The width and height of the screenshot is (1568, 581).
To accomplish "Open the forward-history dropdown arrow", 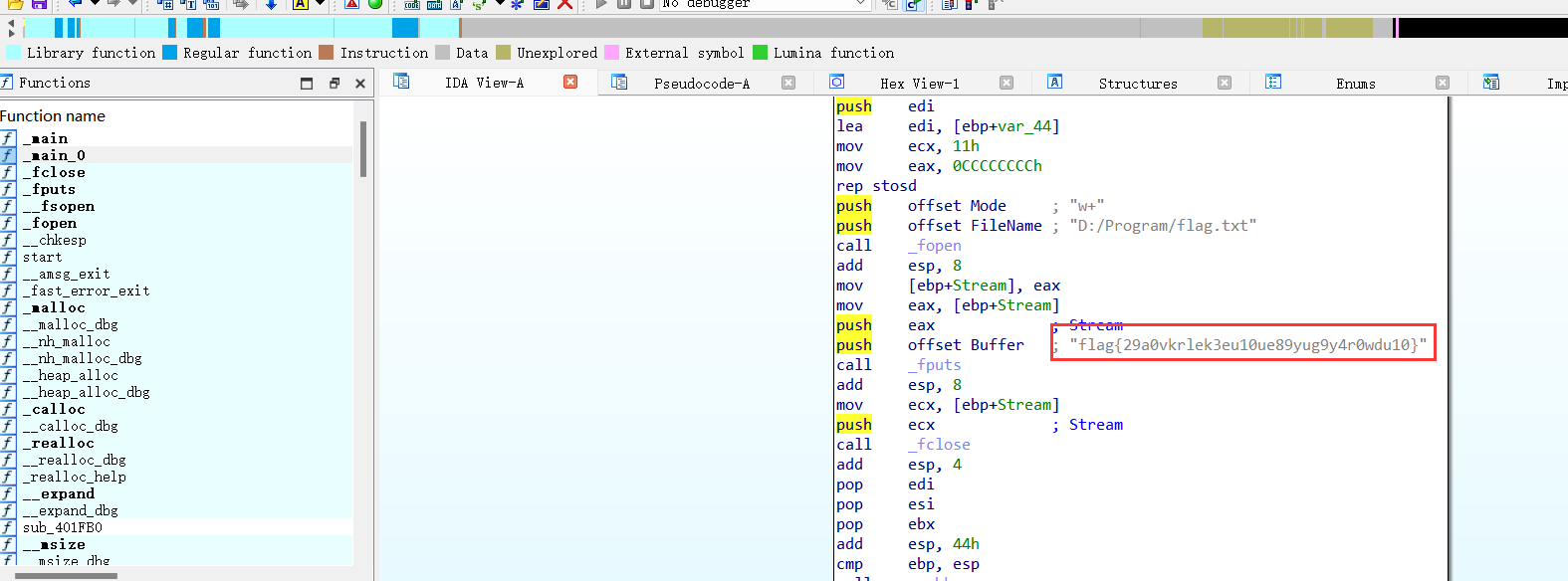I will point(132,4).
